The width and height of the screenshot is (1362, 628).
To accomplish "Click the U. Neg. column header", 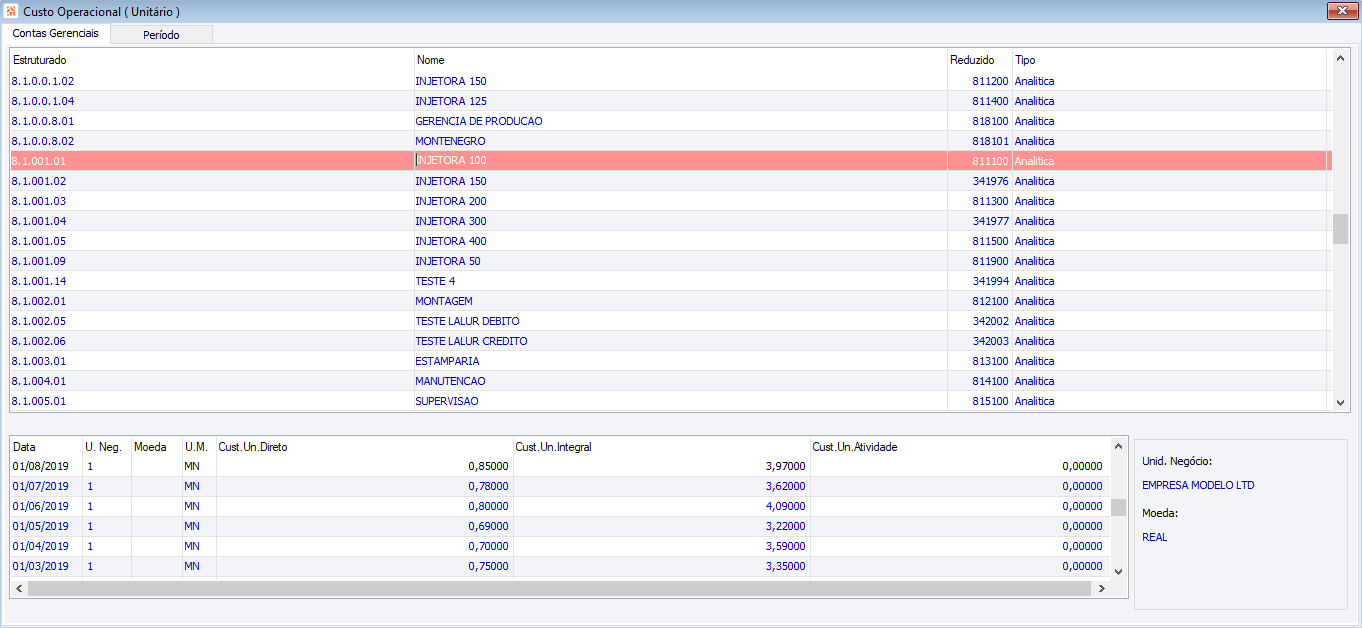I will tap(106, 447).
